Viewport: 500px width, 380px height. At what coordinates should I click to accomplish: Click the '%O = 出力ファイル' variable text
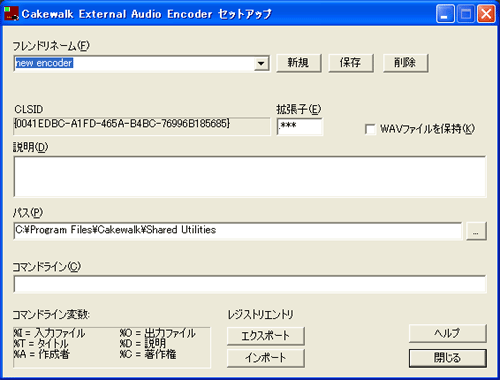click(158, 333)
